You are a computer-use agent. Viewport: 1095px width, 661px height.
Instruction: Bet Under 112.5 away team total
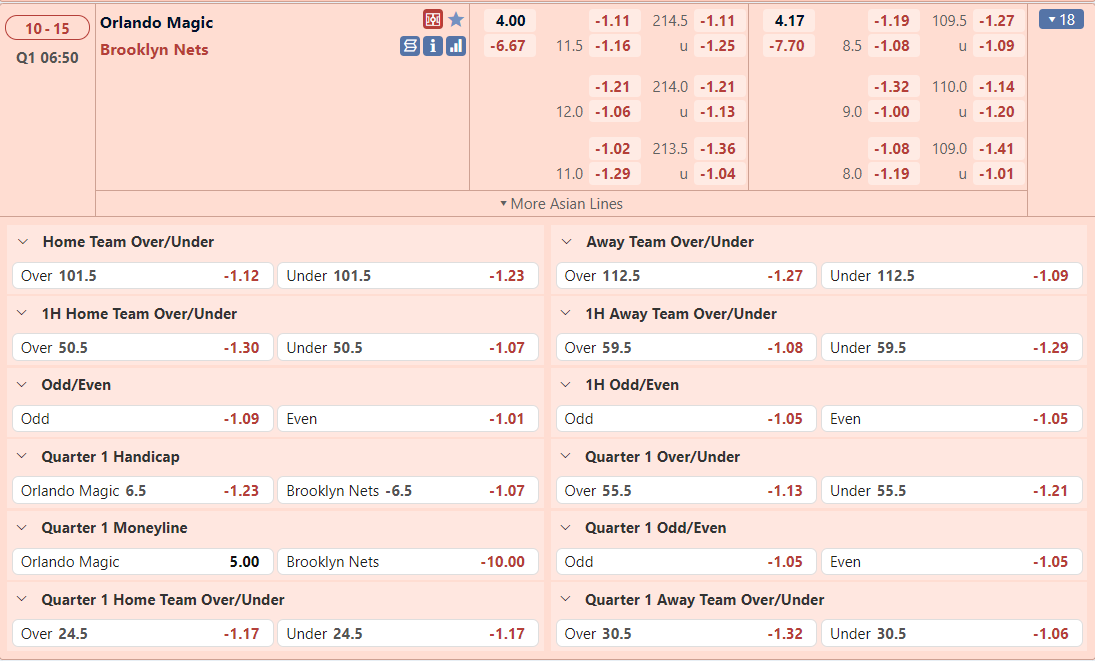952,276
